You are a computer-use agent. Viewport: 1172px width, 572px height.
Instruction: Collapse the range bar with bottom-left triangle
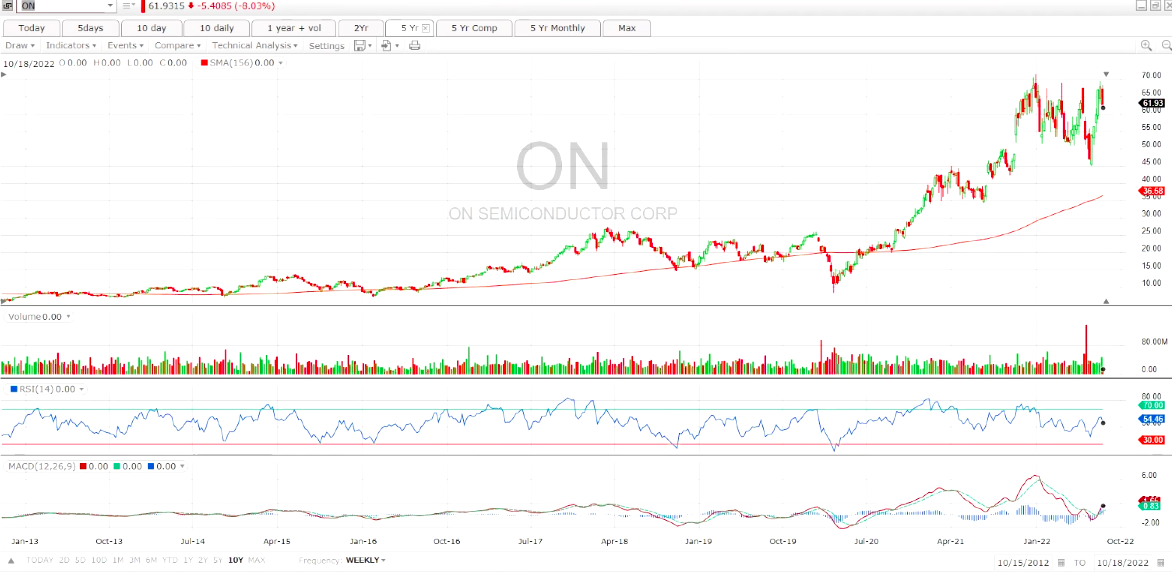(11, 560)
